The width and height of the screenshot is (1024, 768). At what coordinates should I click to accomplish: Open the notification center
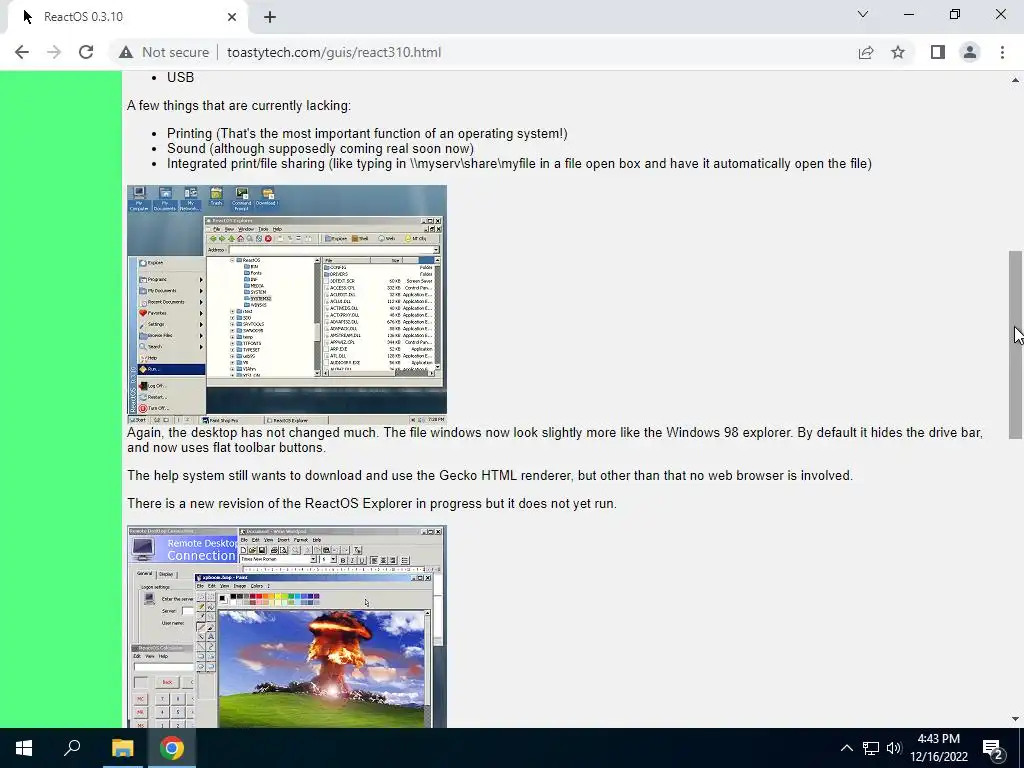coord(993,748)
